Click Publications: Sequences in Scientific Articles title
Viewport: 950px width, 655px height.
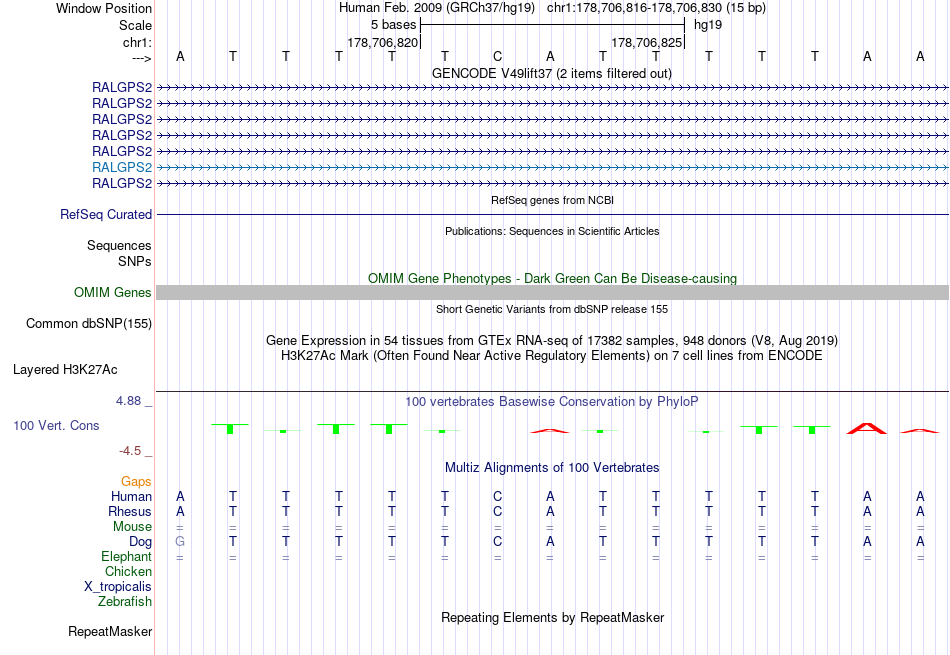[552, 231]
